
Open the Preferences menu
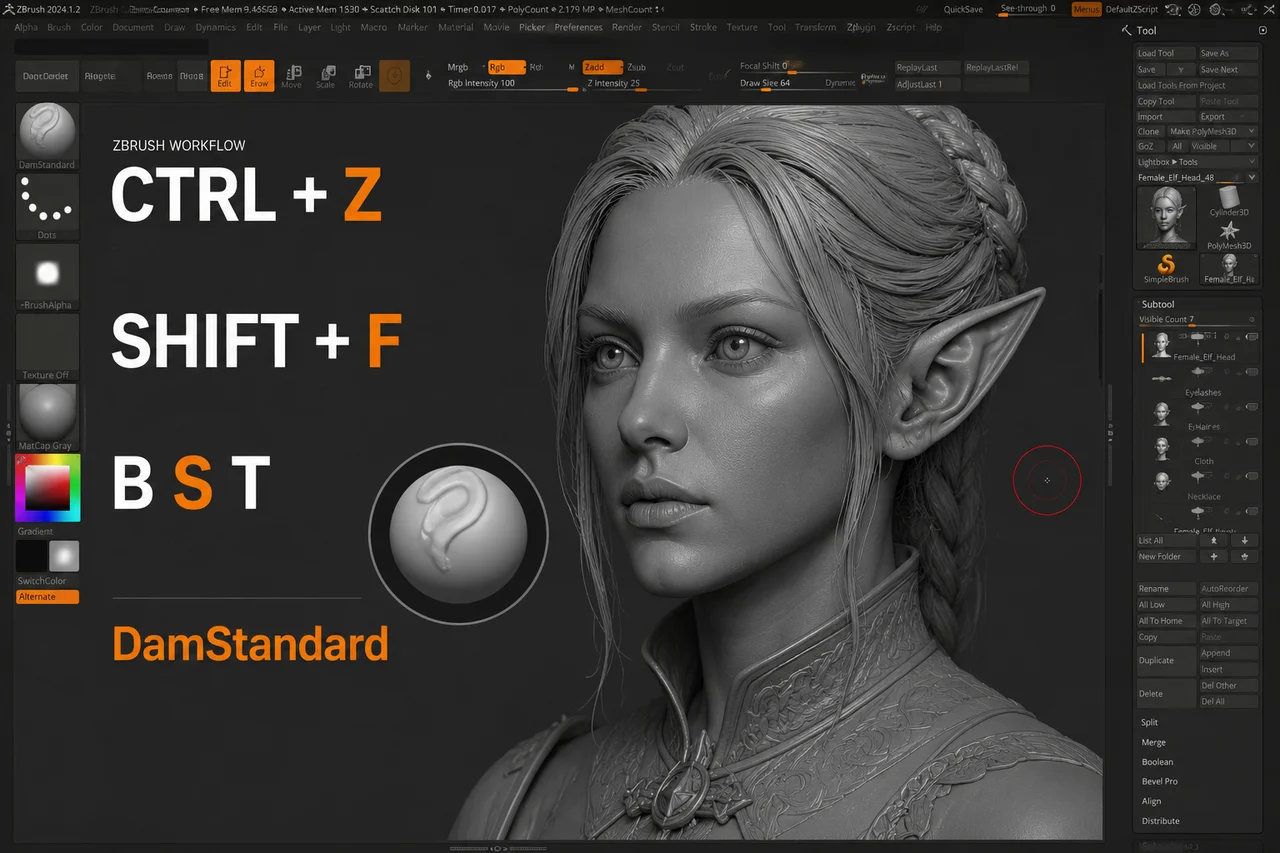tap(578, 27)
